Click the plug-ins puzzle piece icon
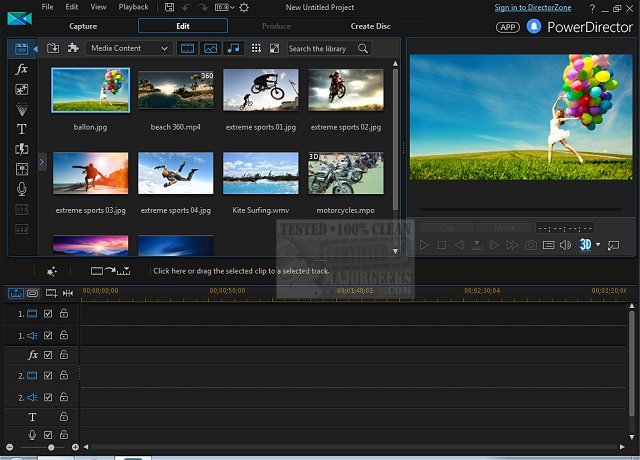Viewport: 640px width, 460px height. [x=72, y=48]
